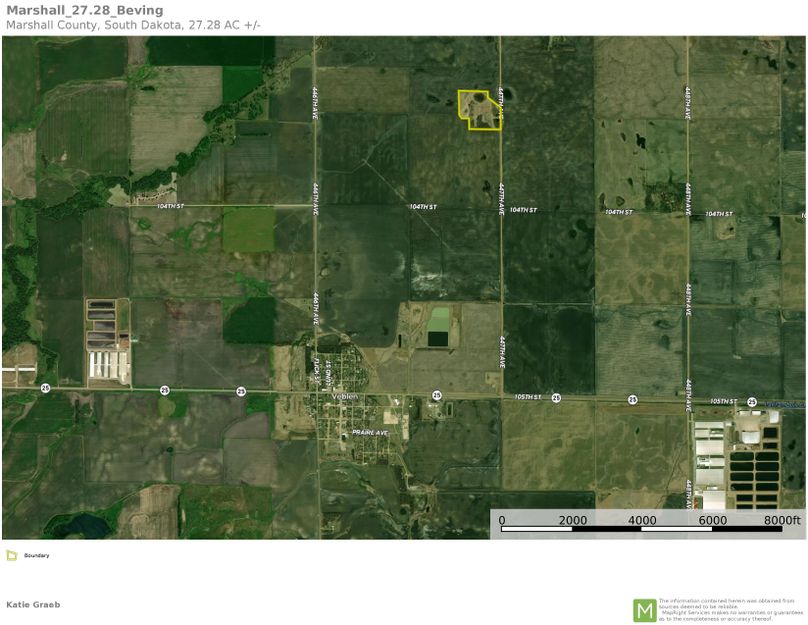The width and height of the screenshot is (808, 625).
Task: Click the leftmost Highway 25 shield marker
Action: 45,388
